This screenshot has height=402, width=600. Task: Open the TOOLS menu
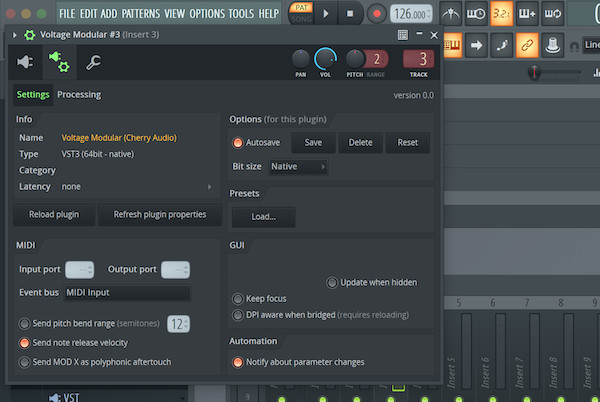(241, 14)
